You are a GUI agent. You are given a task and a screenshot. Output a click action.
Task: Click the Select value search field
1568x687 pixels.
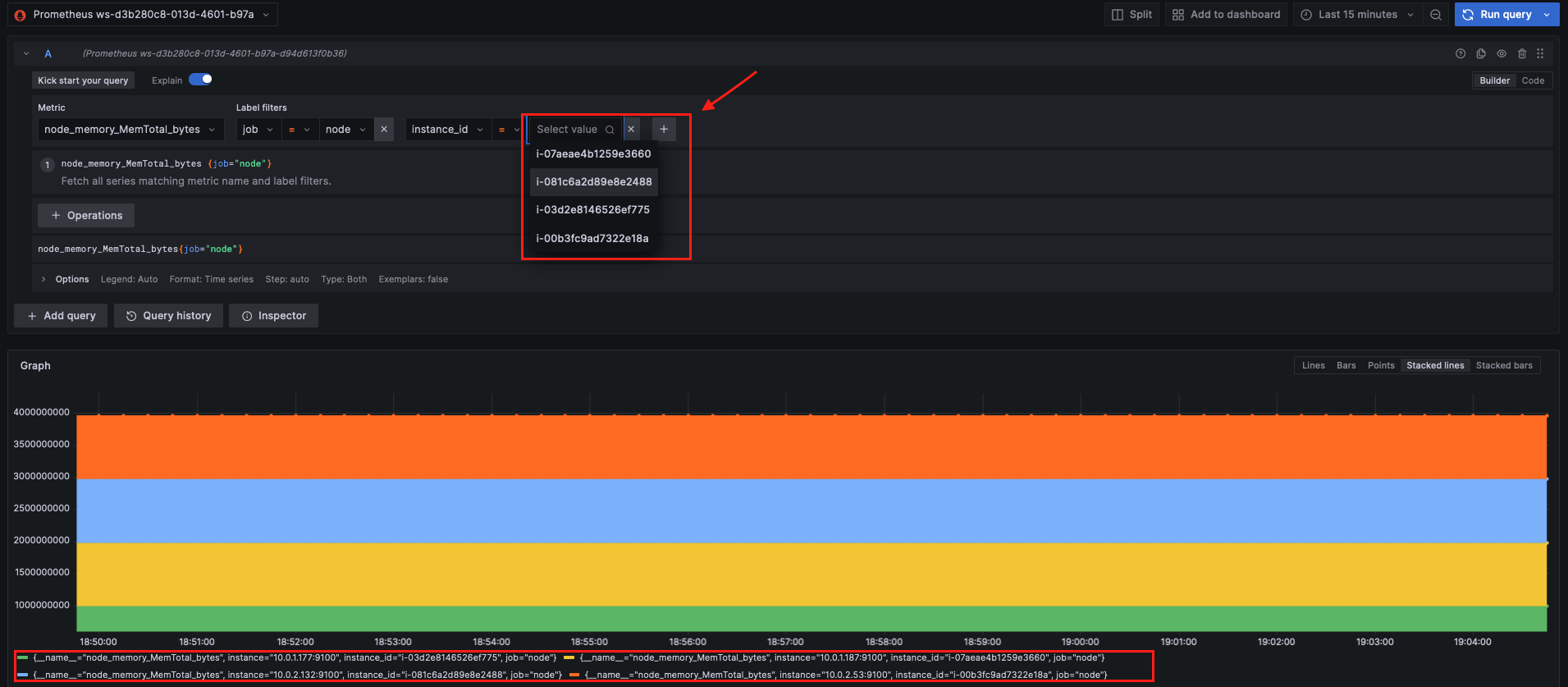pos(569,130)
